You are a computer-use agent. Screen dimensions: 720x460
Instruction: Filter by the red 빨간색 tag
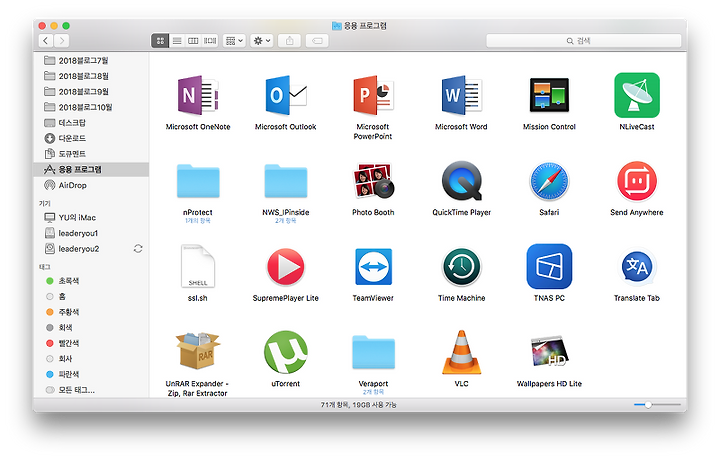(x=91, y=343)
